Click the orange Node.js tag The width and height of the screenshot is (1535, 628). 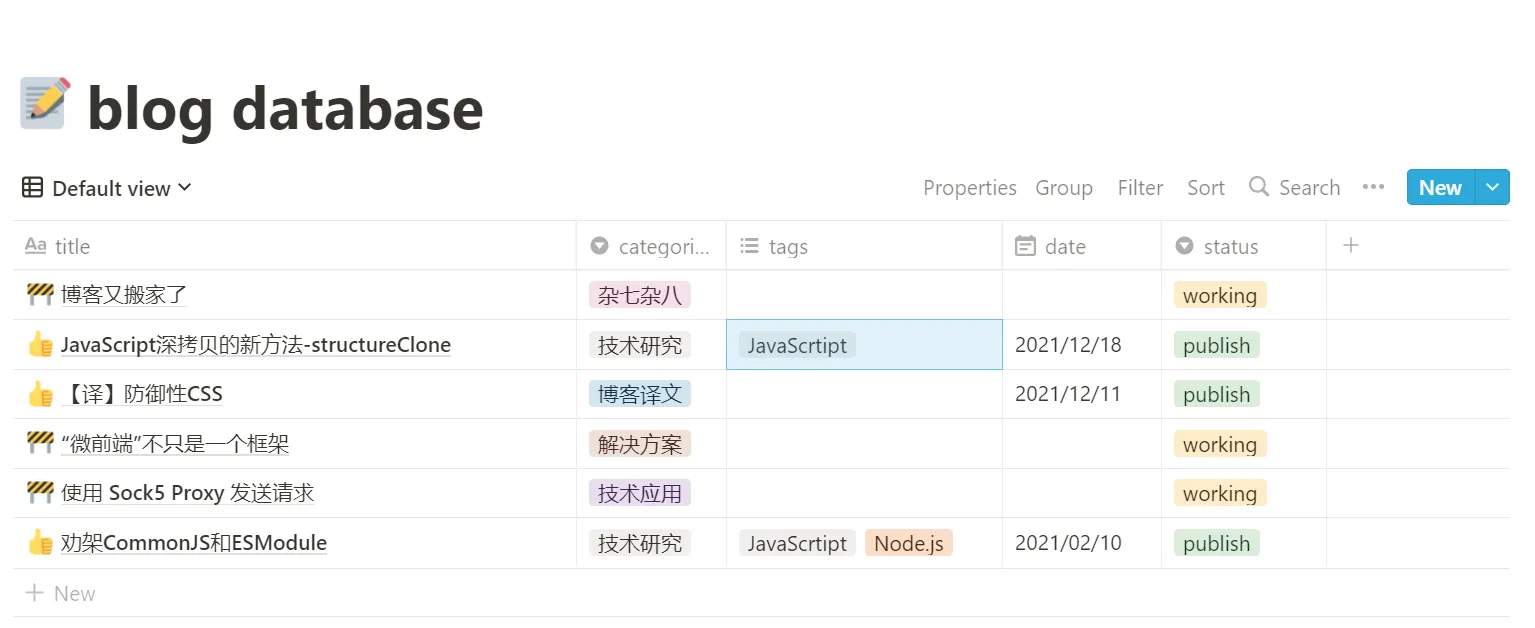click(908, 543)
